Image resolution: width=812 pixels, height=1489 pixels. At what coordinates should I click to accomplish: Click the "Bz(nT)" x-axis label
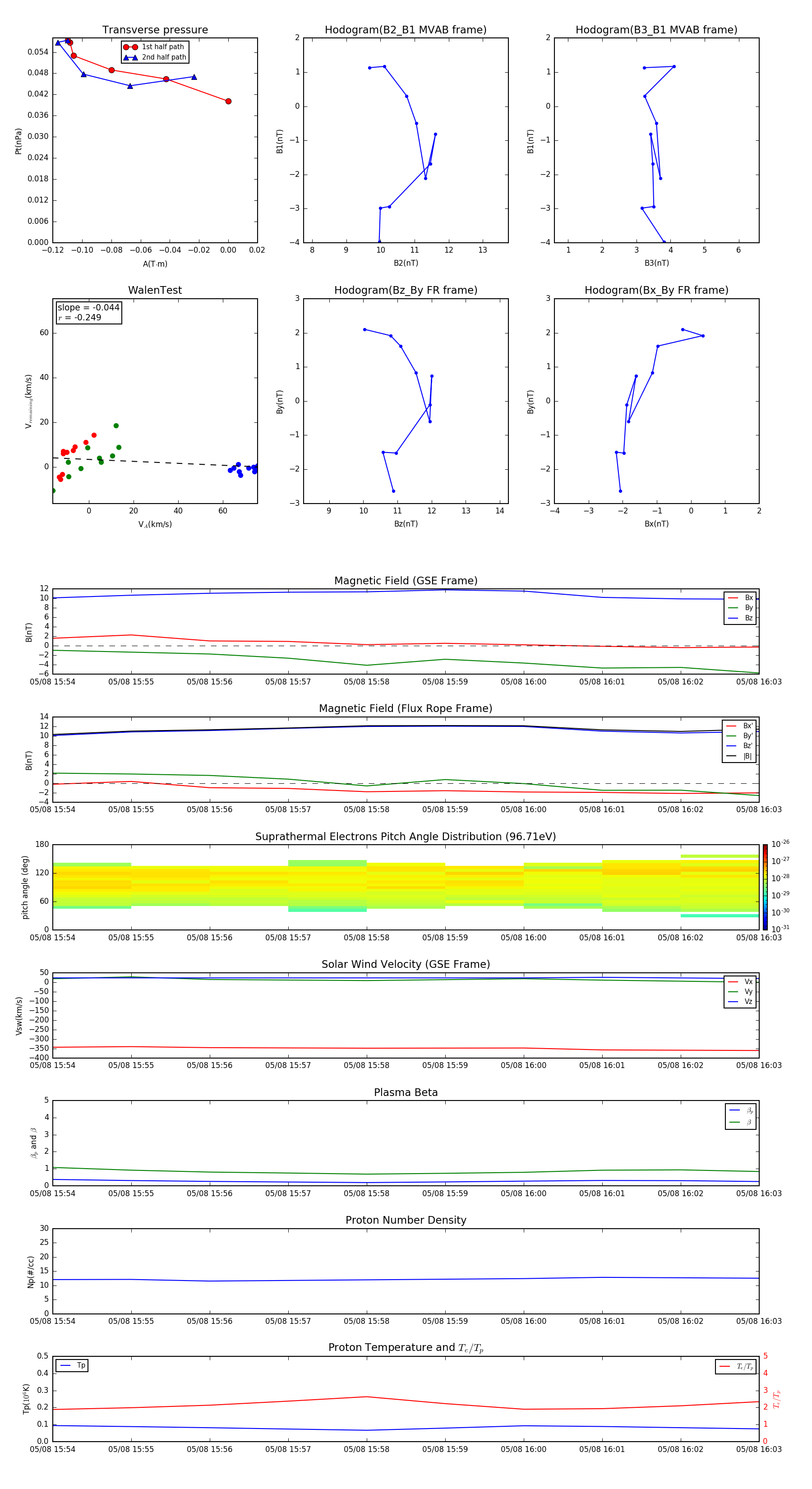click(406, 524)
